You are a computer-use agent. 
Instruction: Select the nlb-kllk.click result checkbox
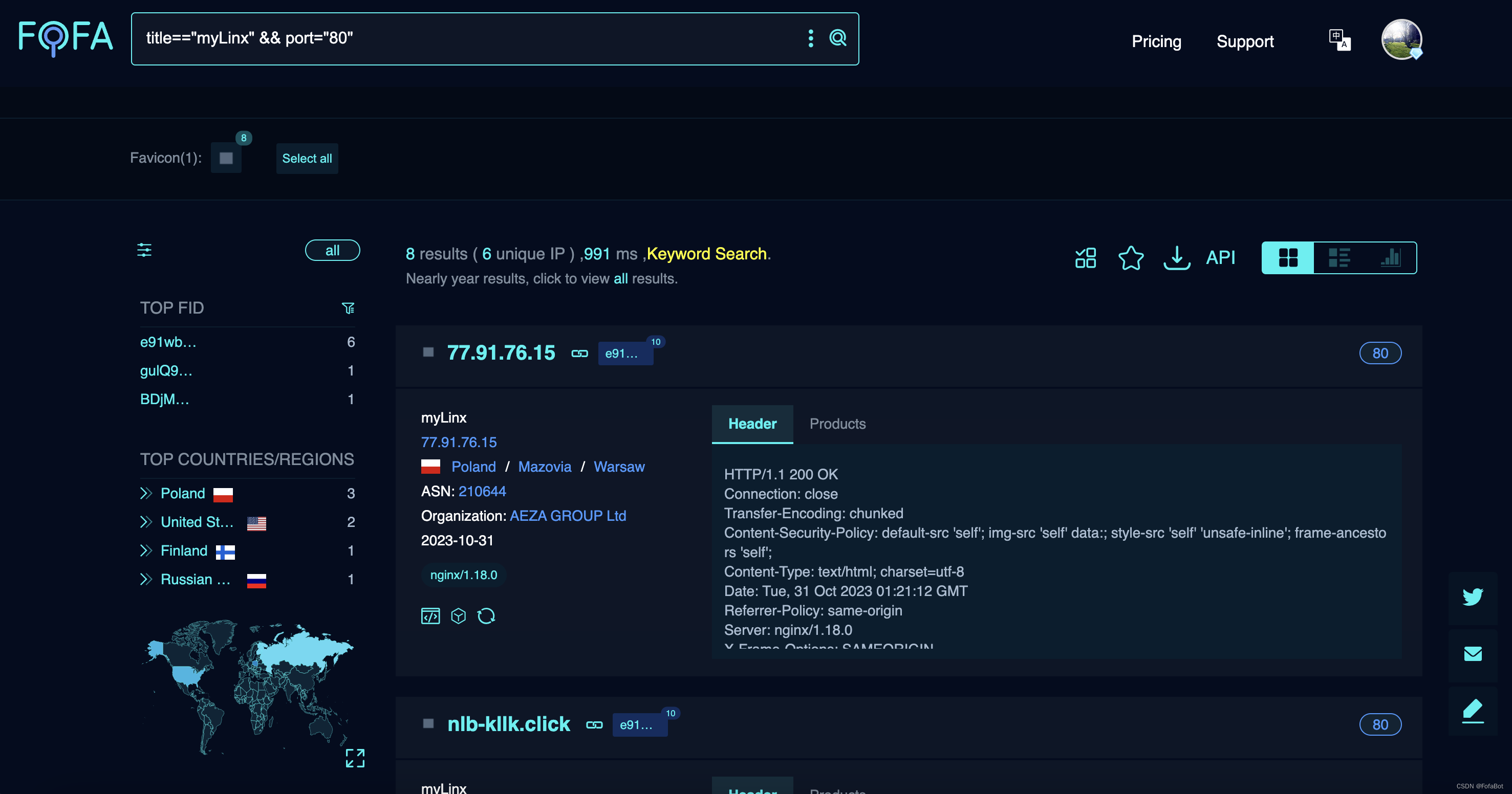[428, 723]
